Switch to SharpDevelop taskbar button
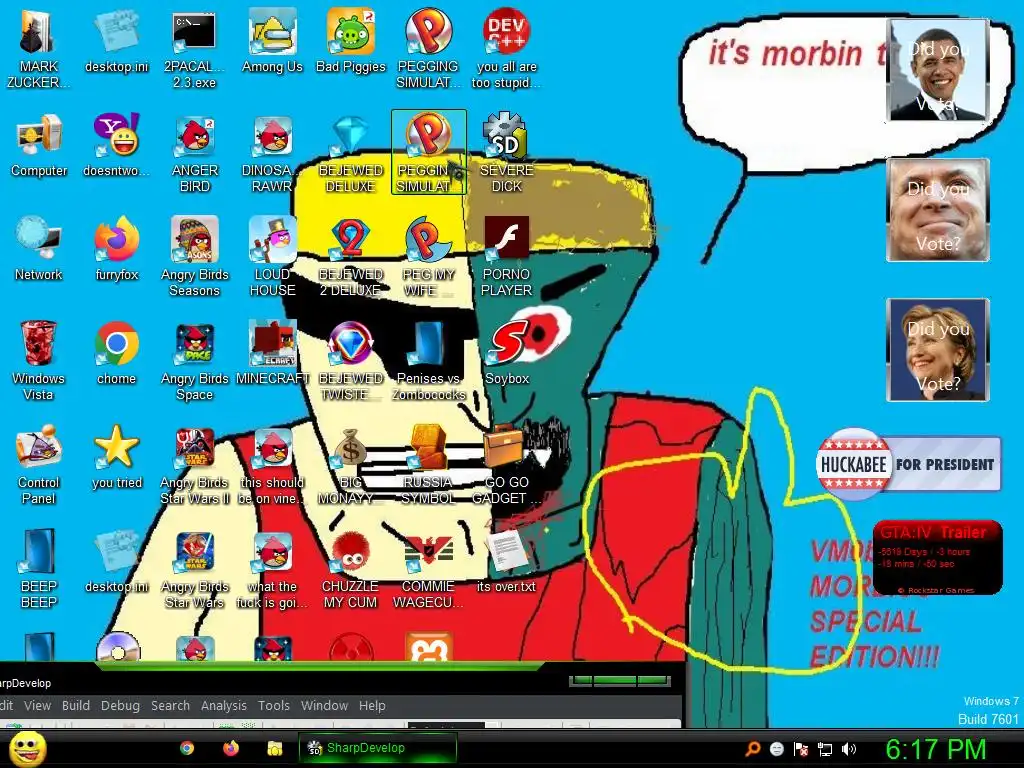This screenshot has height=768, width=1024. [x=377, y=748]
